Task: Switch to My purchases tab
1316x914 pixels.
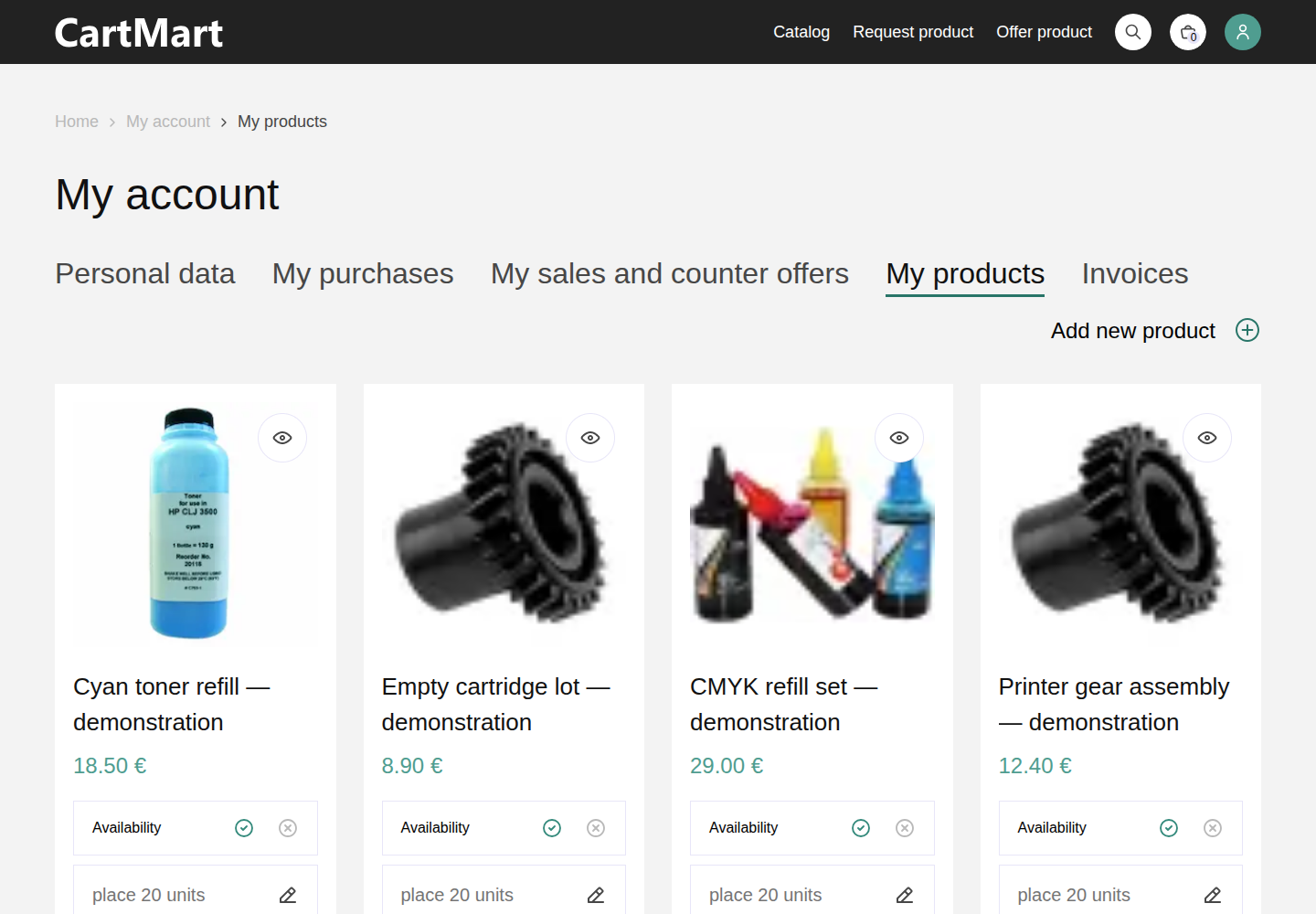Action: [x=363, y=273]
